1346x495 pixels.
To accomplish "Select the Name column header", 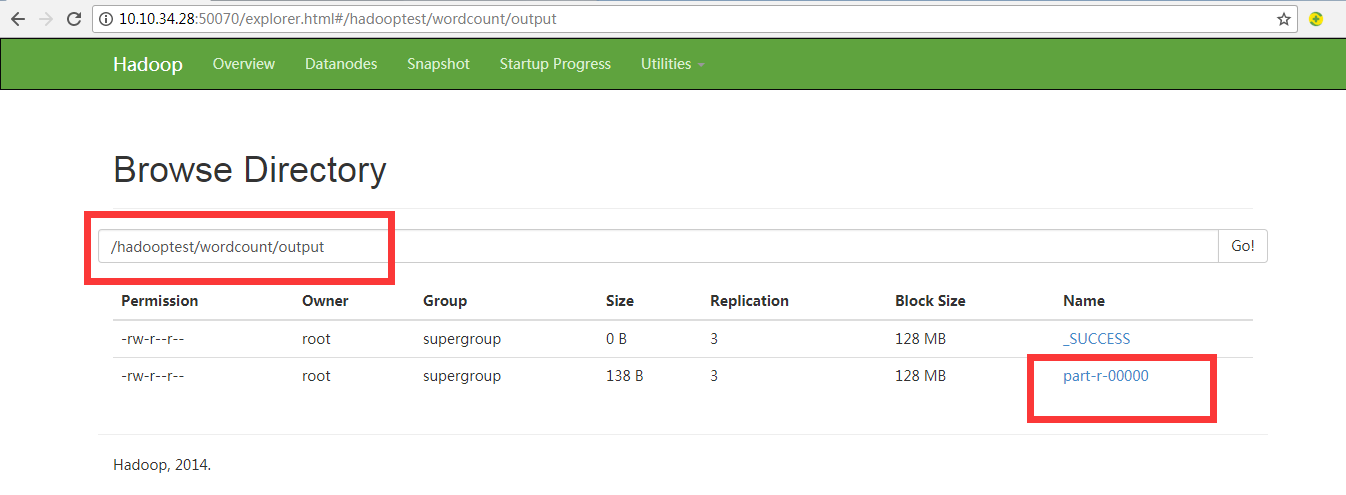I will (x=1084, y=301).
